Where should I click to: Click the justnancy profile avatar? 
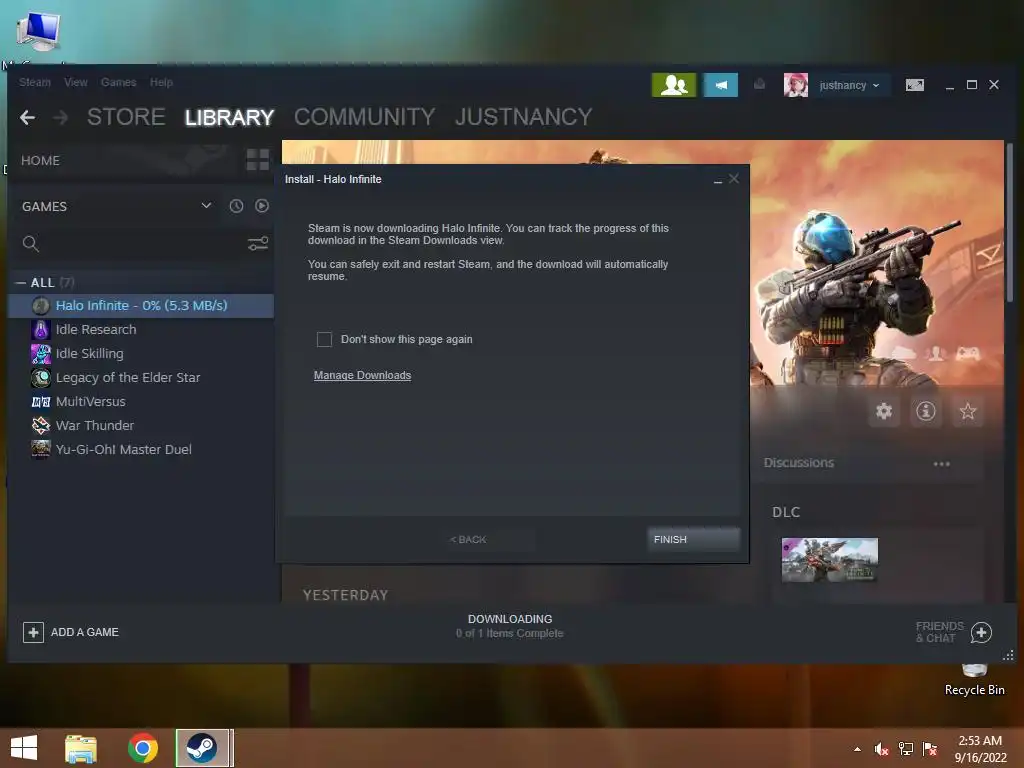tap(795, 85)
